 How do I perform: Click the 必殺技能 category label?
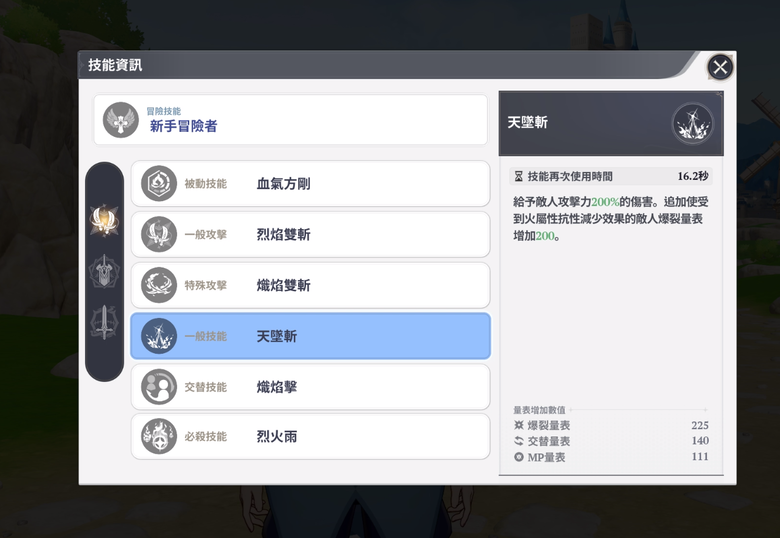coord(205,436)
